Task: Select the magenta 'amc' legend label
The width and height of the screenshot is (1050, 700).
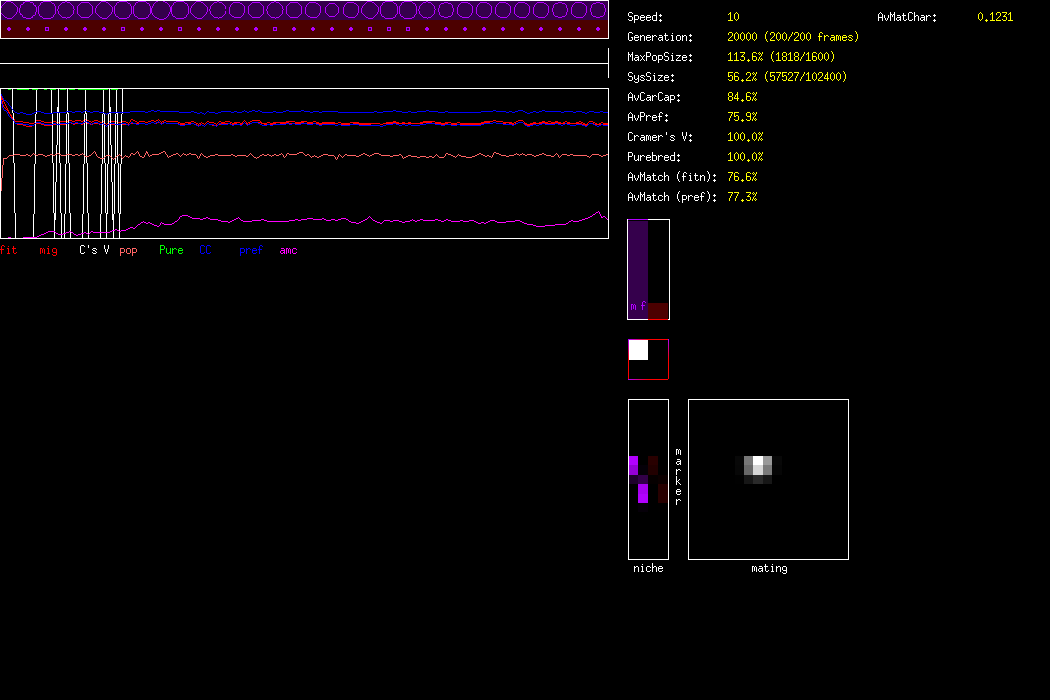Action: 288,250
